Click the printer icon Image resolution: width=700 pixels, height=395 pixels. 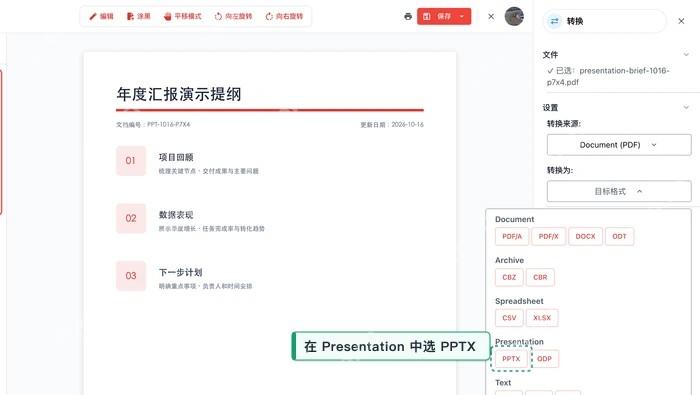[x=408, y=17]
